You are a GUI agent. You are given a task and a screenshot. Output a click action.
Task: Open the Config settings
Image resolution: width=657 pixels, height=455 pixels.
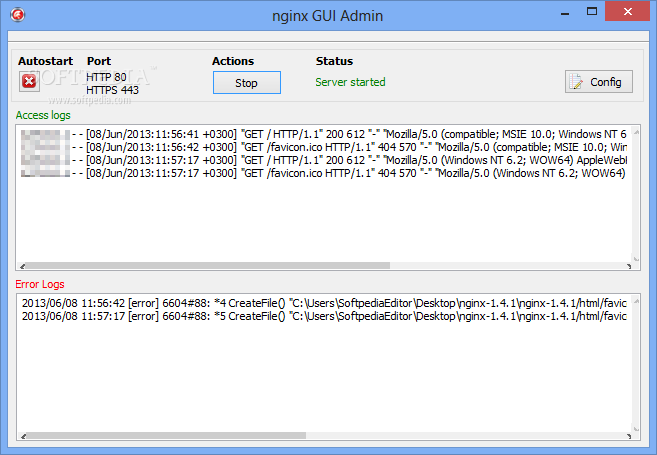tap(598, 82)
